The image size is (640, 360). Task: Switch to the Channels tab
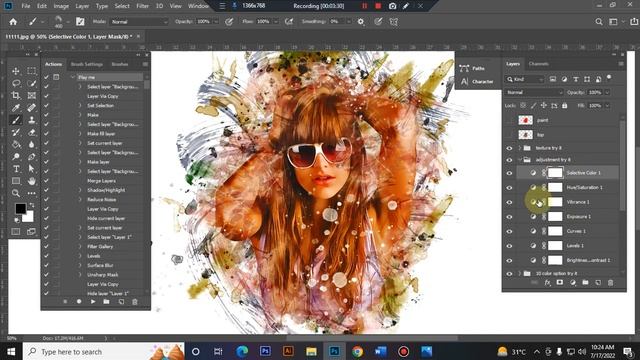pyautogui.click(x=538, y=64)
